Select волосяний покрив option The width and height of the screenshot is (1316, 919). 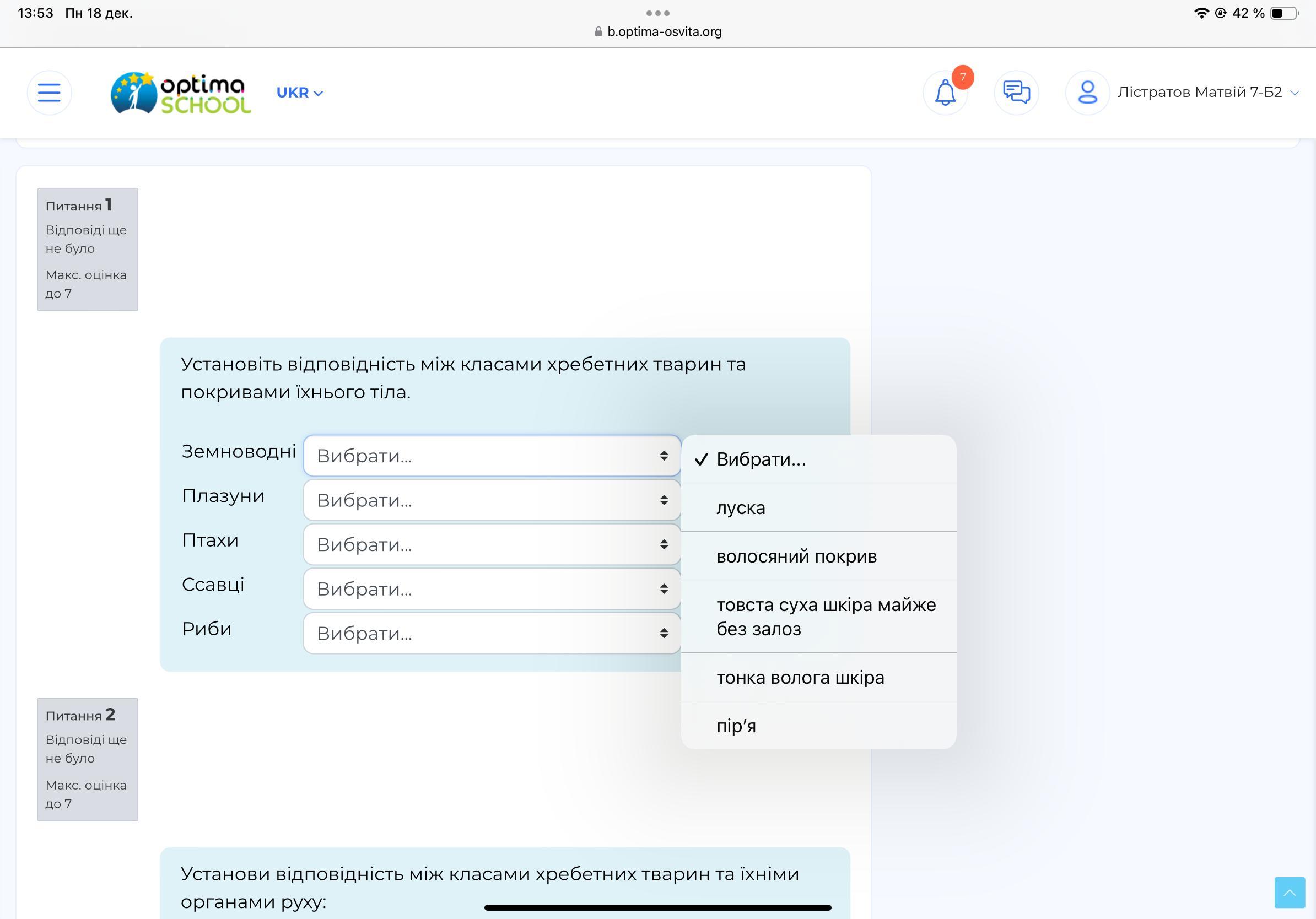(x=818, y=556)
